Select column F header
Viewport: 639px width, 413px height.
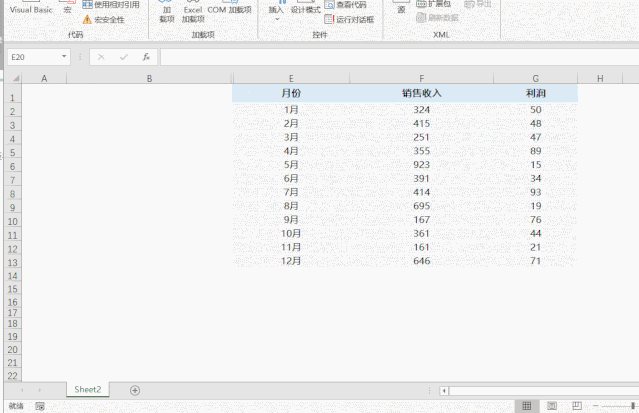click(422, 78)
